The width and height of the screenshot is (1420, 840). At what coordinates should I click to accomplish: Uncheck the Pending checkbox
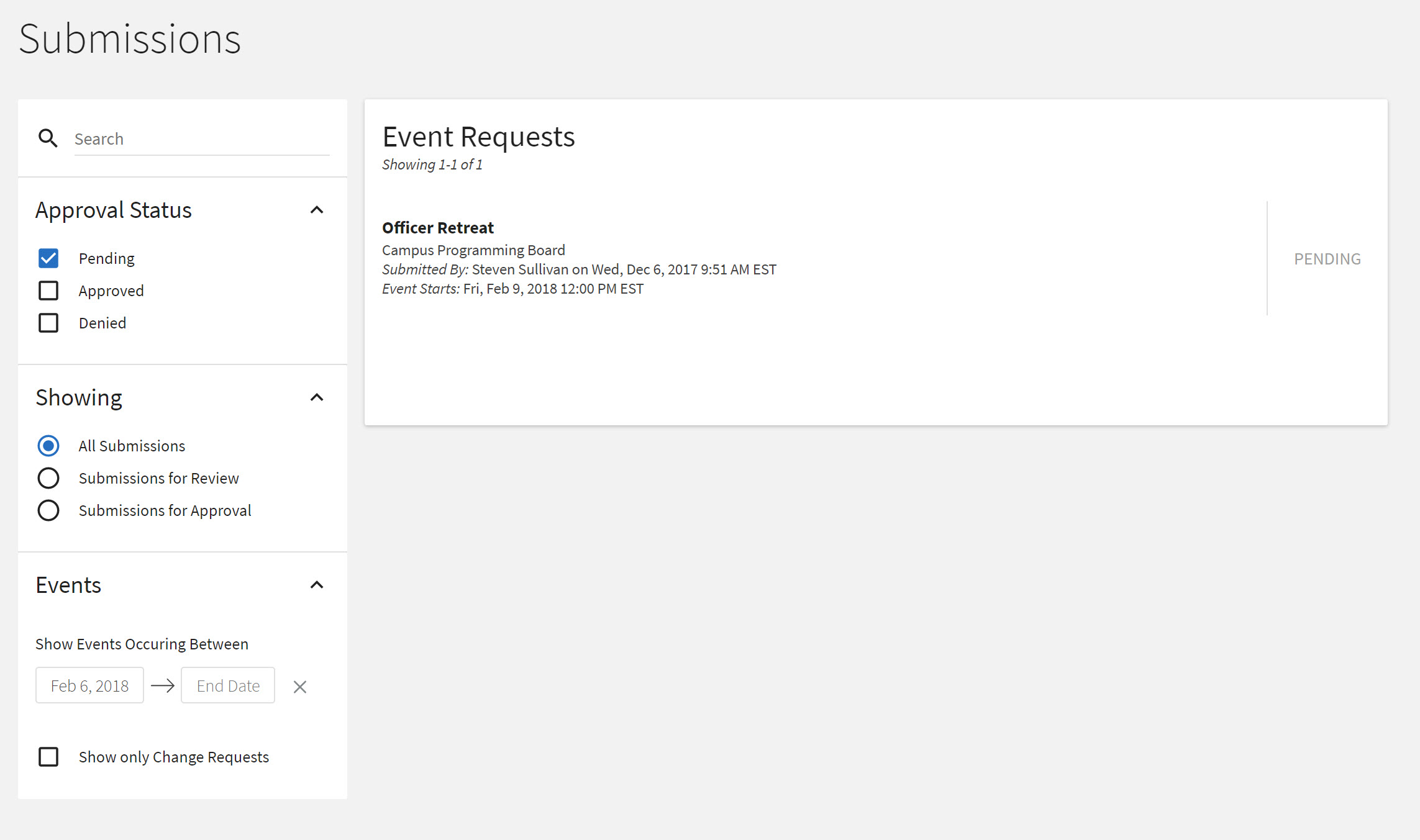48,258
